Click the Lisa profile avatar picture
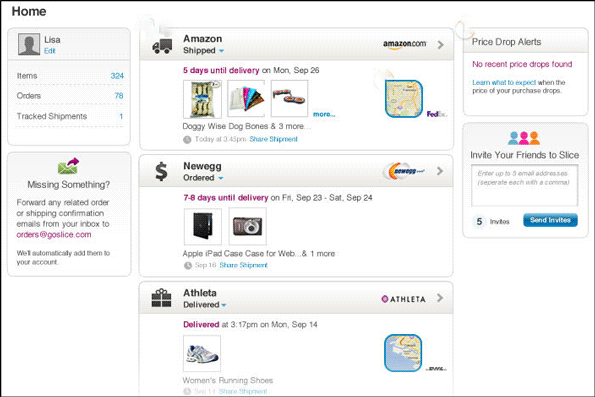595x397 pixels. [29, 44]
